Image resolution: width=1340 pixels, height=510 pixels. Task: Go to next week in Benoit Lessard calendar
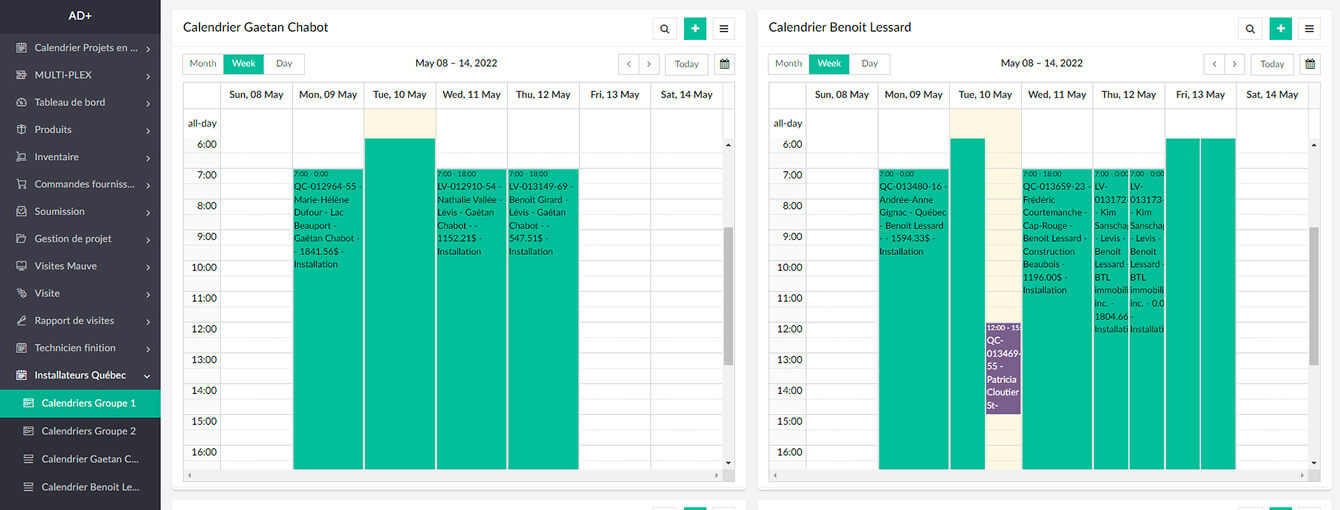coord(1235,64)
